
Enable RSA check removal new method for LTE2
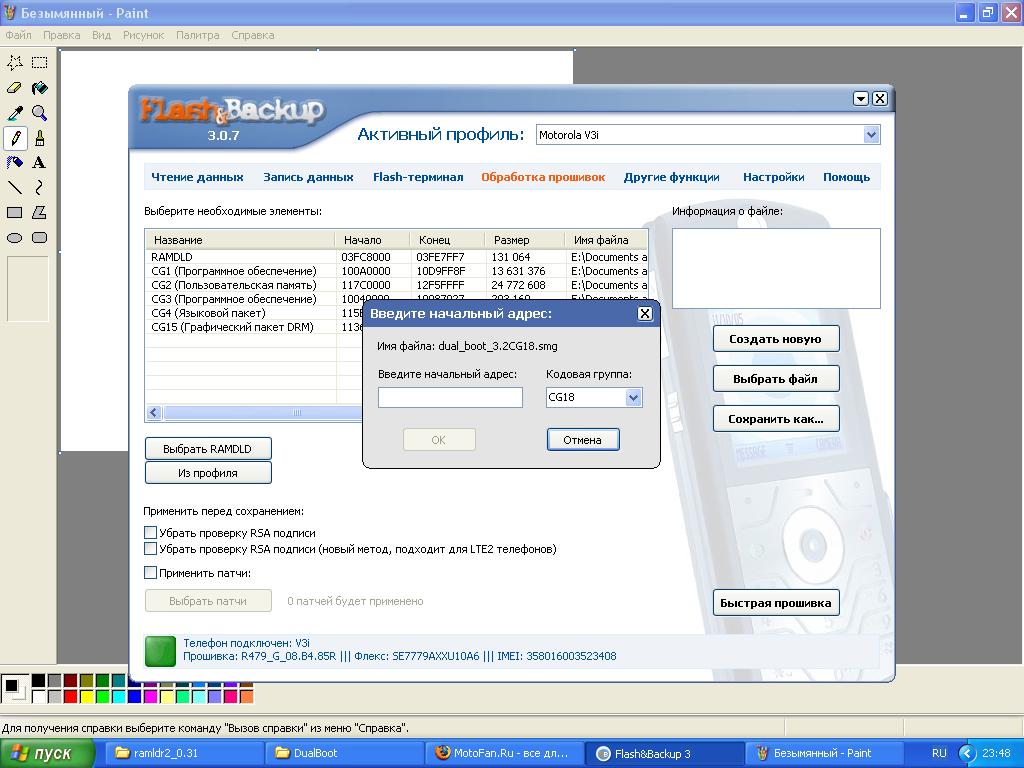pyautogui.click(x=150, y=549)
